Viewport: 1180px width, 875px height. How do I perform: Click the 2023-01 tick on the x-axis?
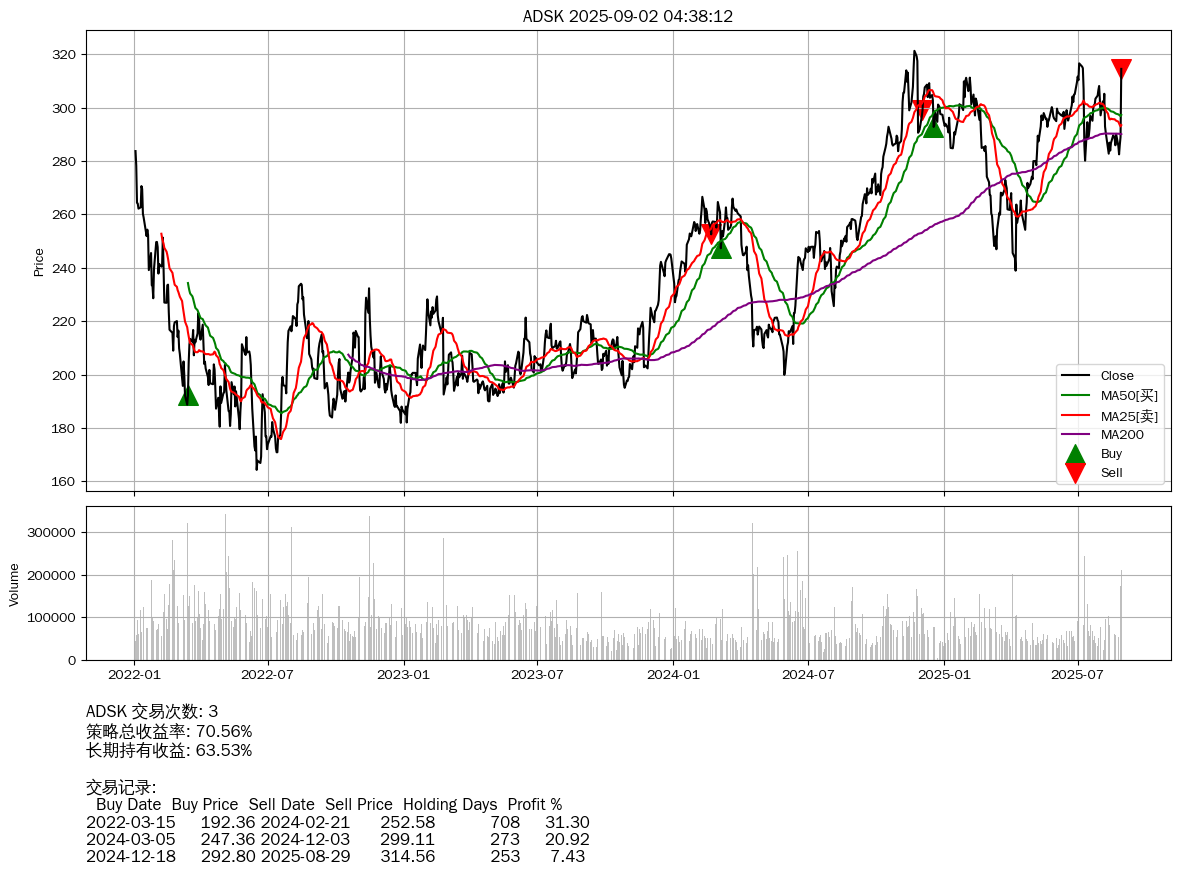(x=404, y=674)
